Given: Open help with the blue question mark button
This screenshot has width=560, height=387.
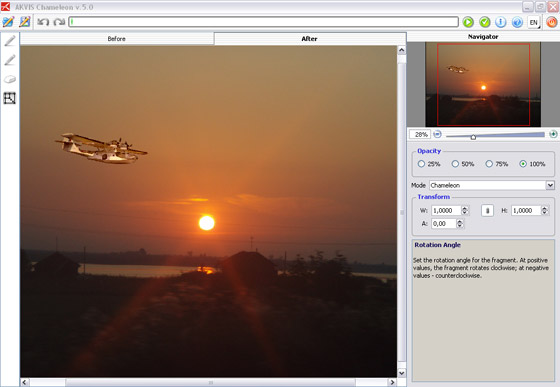Looking at the screenshot, I should pos(517,22).
